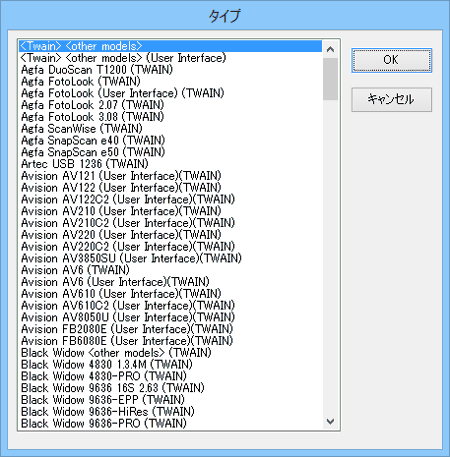Screen dimensions: 450x457
Task: Select Black Widow 9636-HiRes (TWAIN)
Action: click(170, 412)
